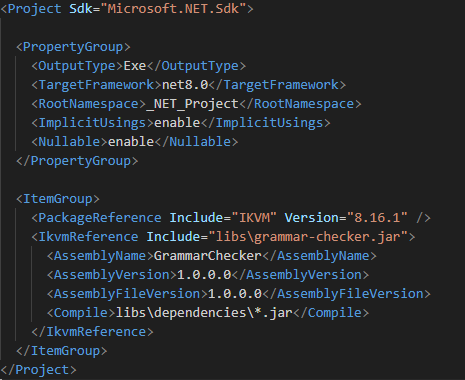Click the closing Nullable tag
This screenshot has height=380, width=465.
point(196,142)
